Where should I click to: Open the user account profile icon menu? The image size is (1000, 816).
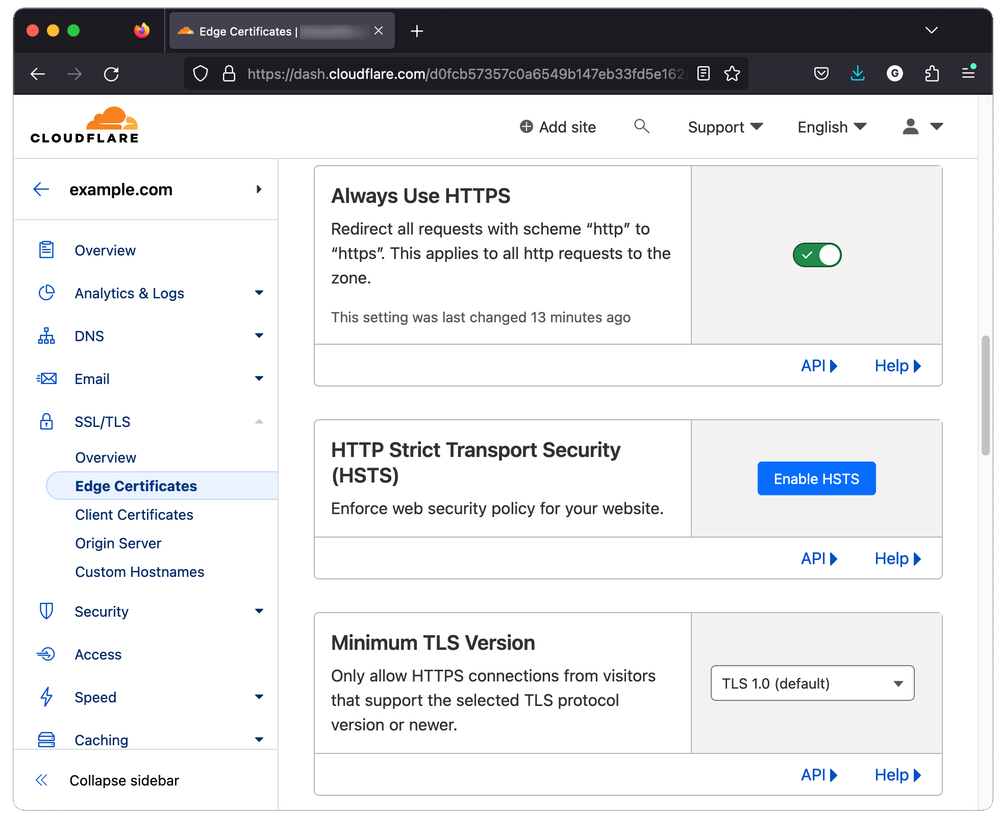[x=922, y=127]
